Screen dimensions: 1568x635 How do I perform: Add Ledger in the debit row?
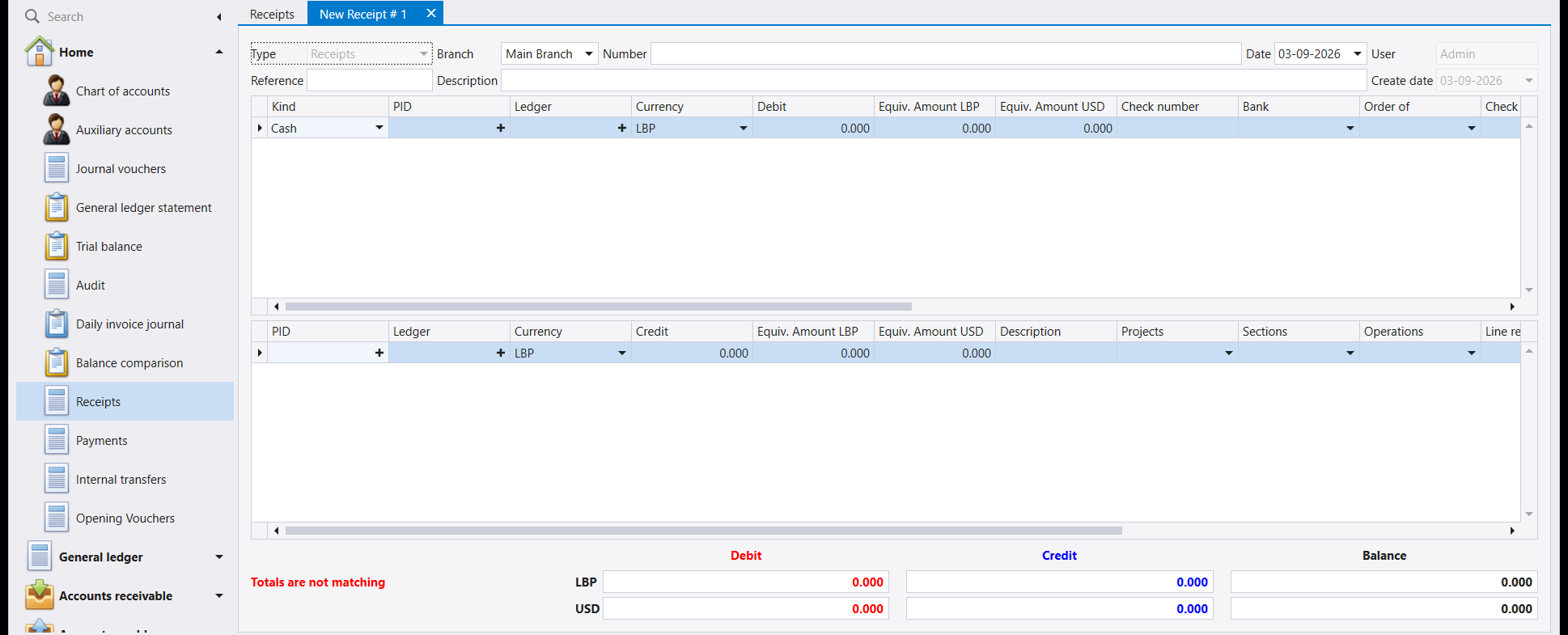(x=622, y=128)
